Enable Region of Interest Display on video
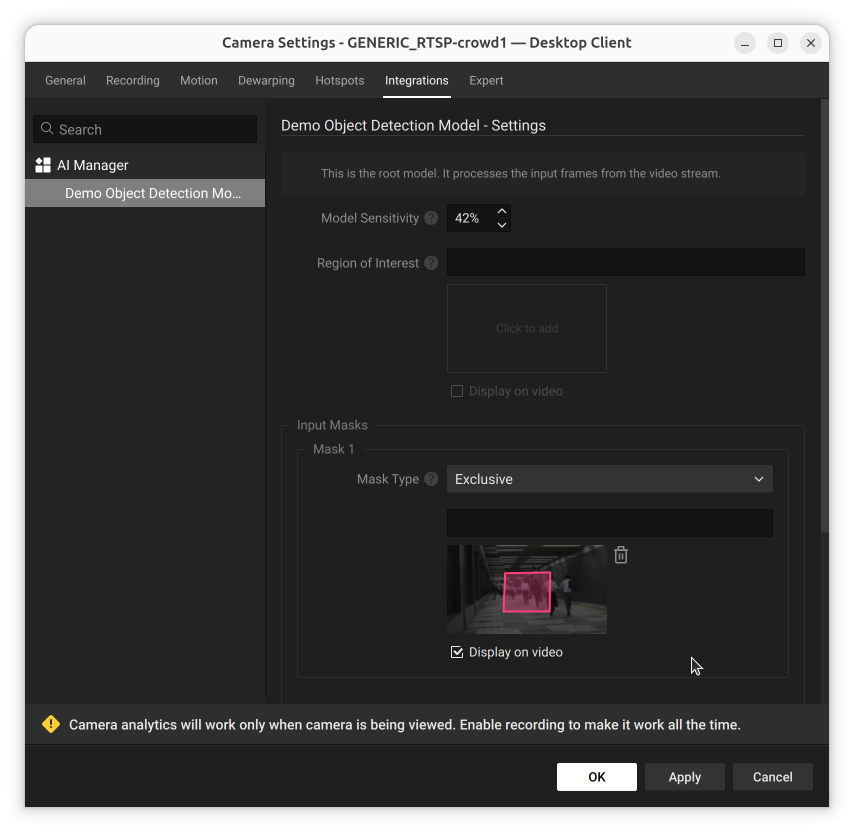Screen dimensions: 854x832 coord(457,391)
